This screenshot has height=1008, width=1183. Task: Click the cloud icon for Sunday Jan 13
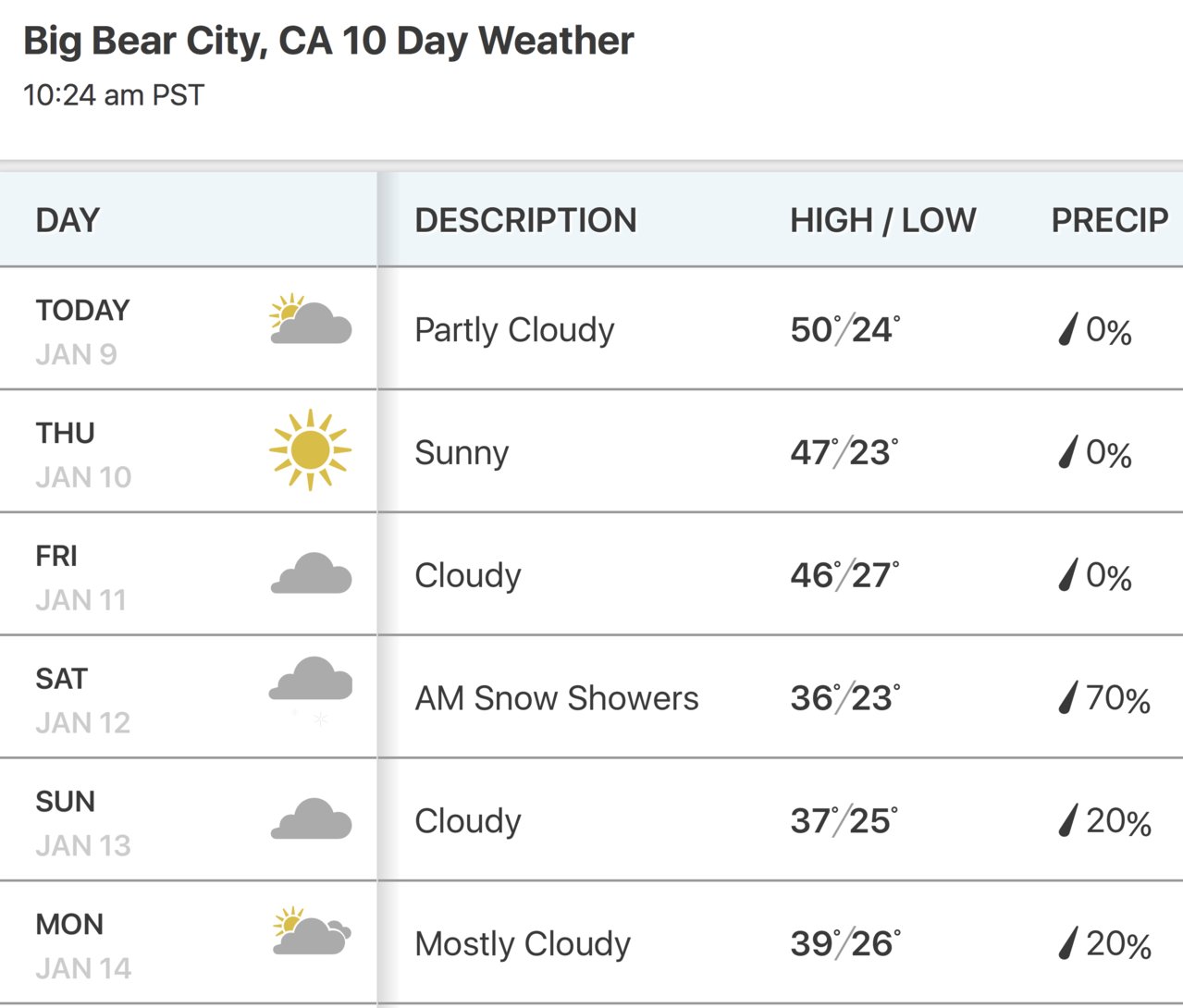[x=311, y=818]
